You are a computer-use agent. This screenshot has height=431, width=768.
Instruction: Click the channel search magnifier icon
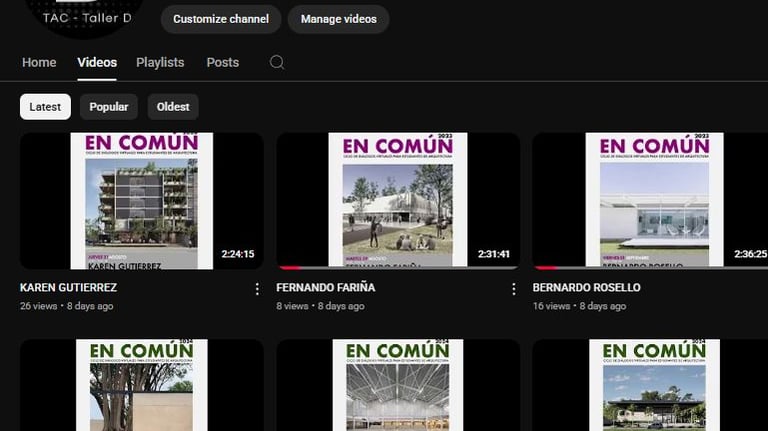[x=277, y=62]
